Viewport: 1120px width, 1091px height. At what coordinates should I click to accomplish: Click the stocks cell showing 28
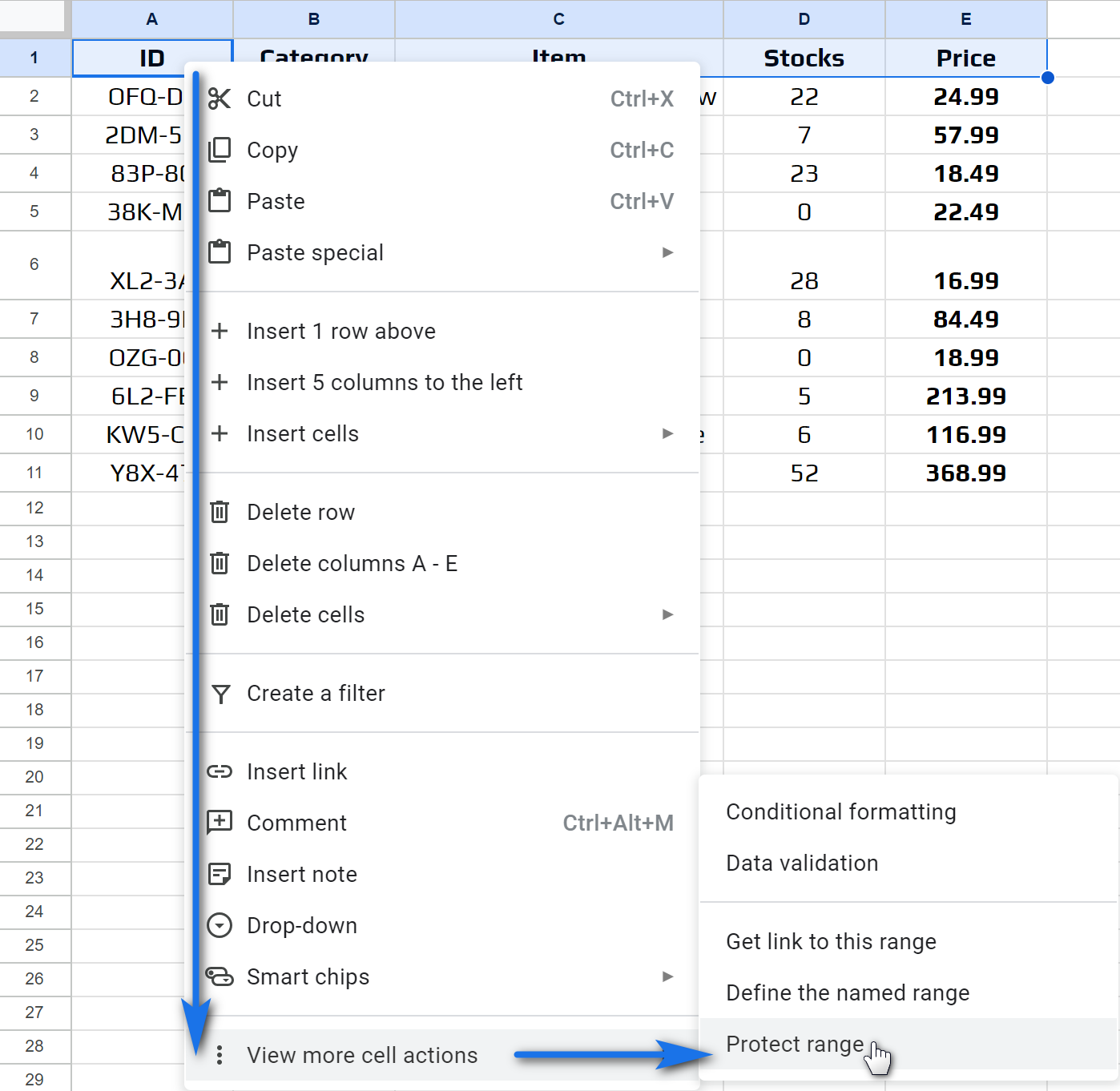(804, 266)
